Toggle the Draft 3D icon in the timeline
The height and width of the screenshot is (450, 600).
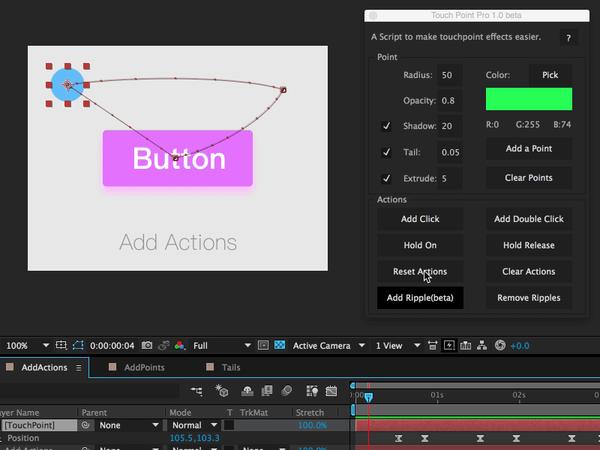(222, 391)
